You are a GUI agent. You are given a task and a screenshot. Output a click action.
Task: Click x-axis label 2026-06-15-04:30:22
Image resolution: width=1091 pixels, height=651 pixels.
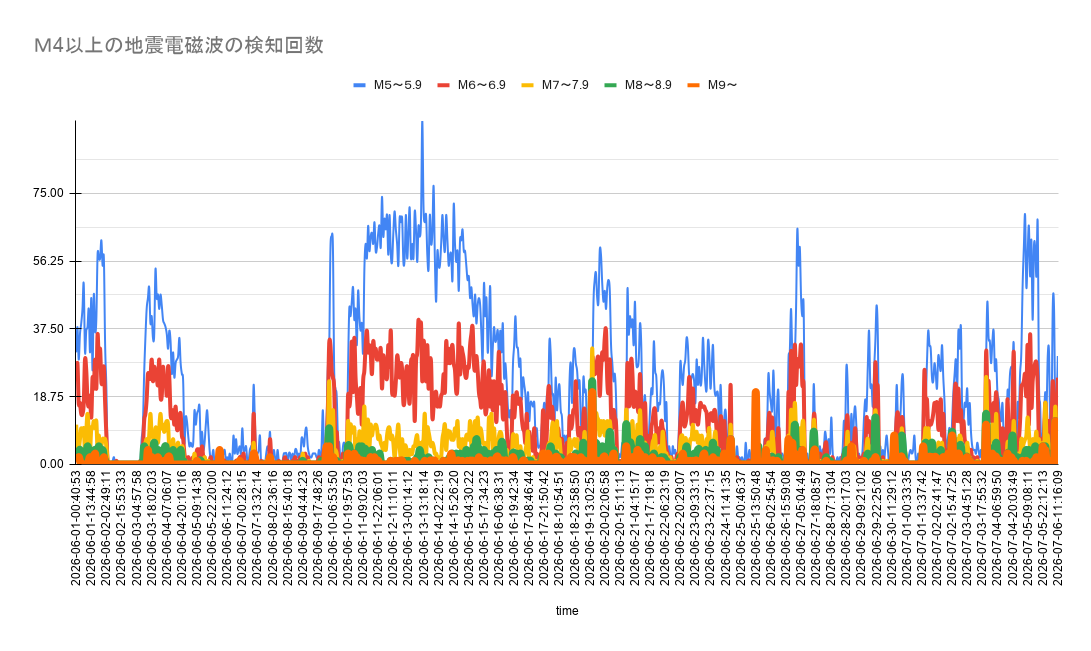coord(468,528)
